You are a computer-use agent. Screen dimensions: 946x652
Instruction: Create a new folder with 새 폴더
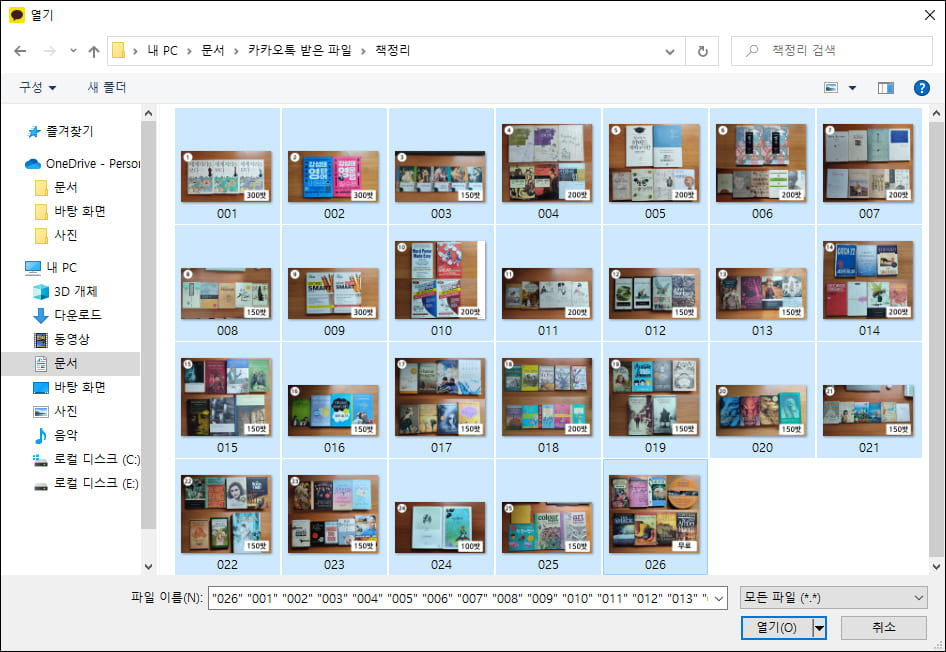pyautogui.click(x=107, y=87)
